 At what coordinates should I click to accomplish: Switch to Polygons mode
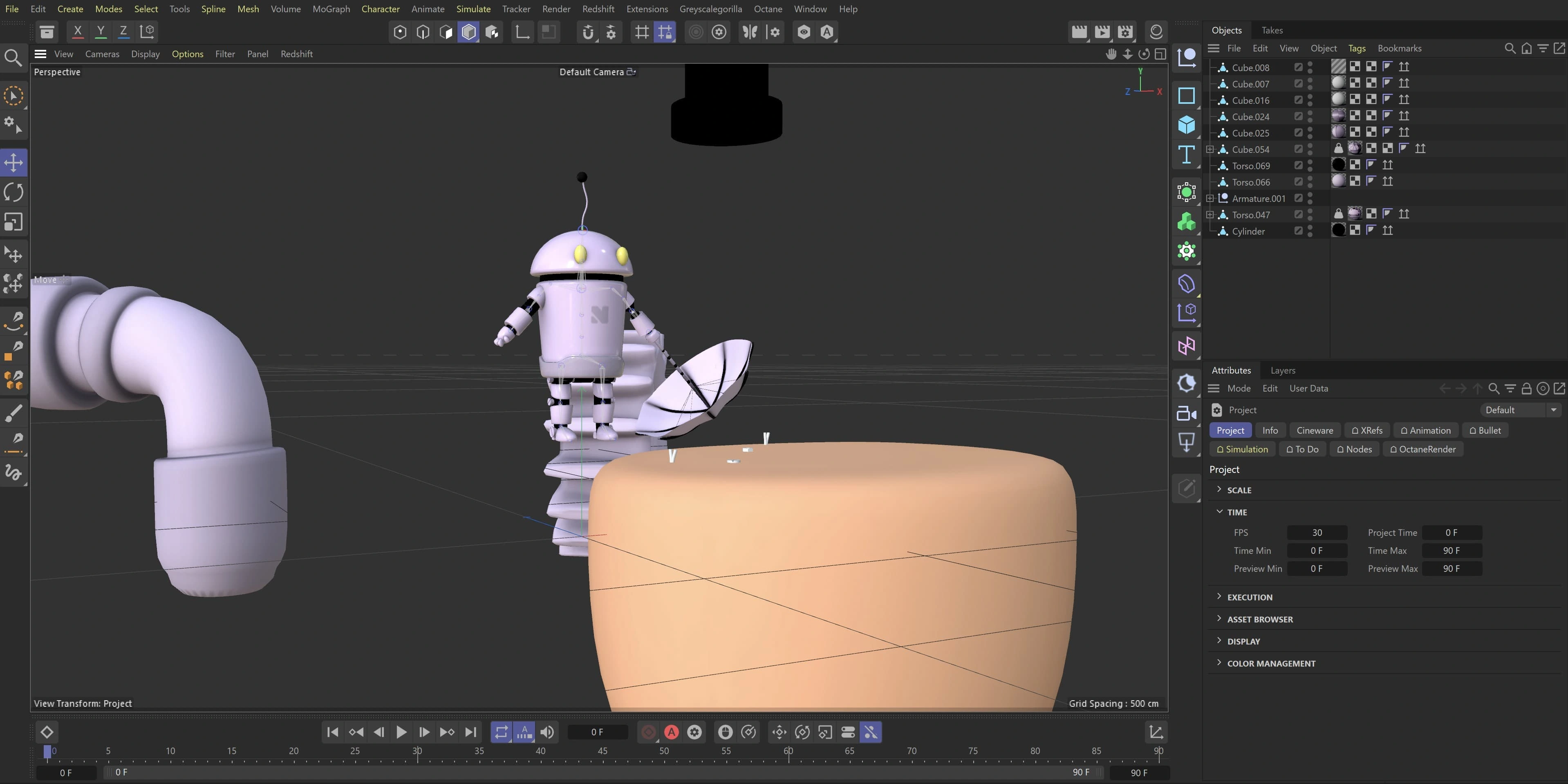tap(446, 32)
